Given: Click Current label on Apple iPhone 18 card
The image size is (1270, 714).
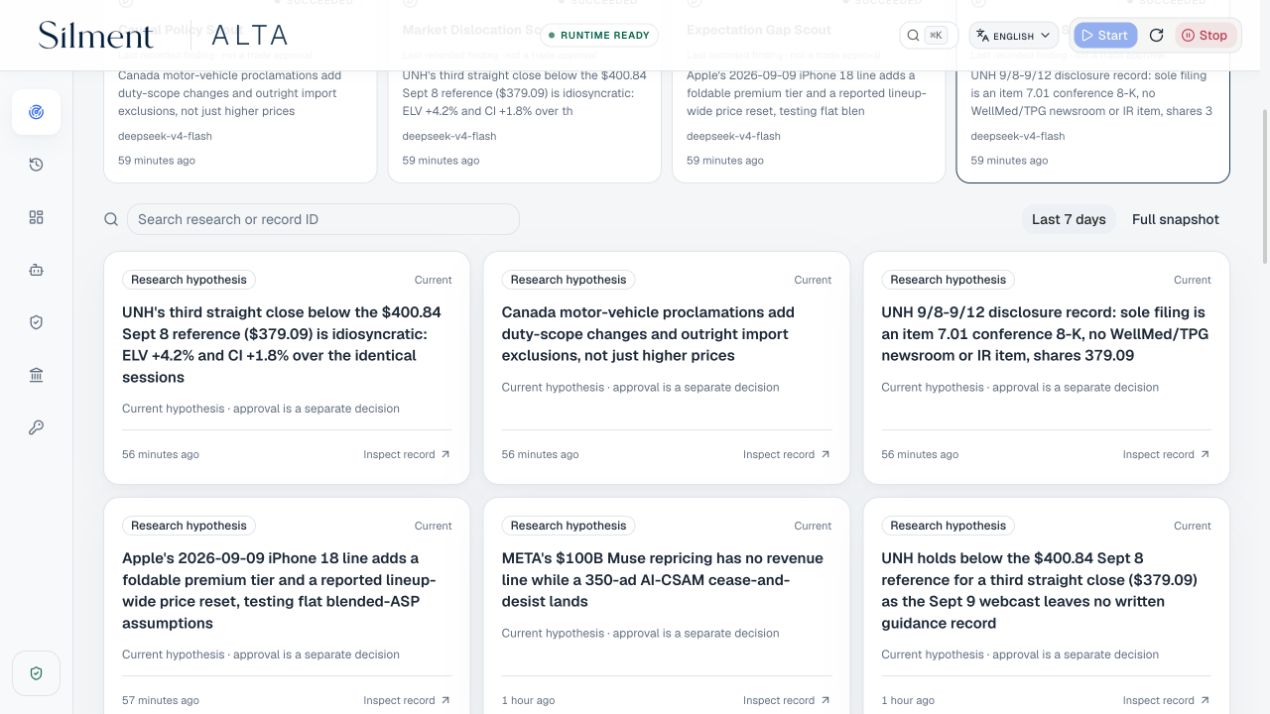Looking at the screenshot, I should [433, 526].
